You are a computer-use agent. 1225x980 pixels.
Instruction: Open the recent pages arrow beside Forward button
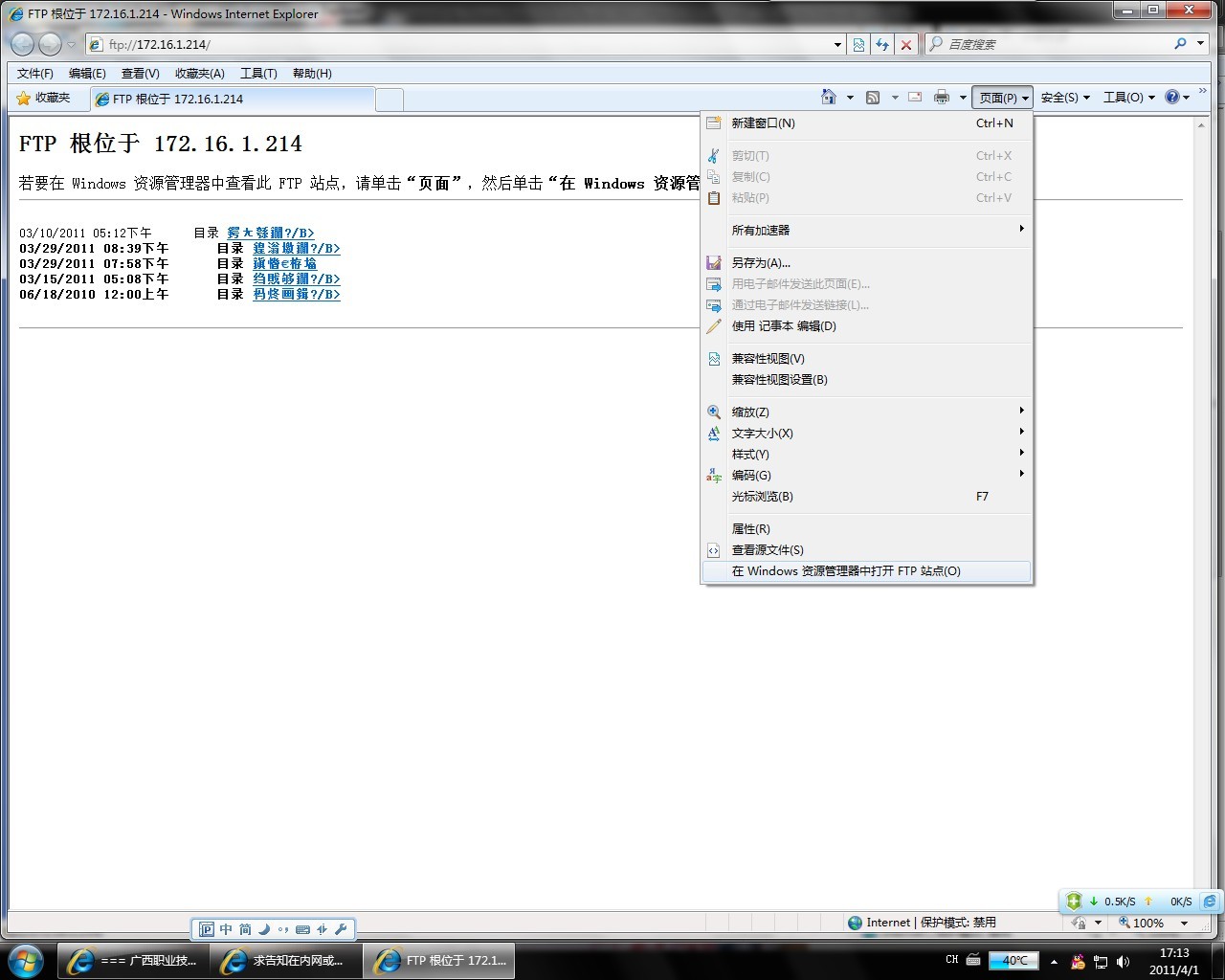pyautogui.click(x=71, y=44)
